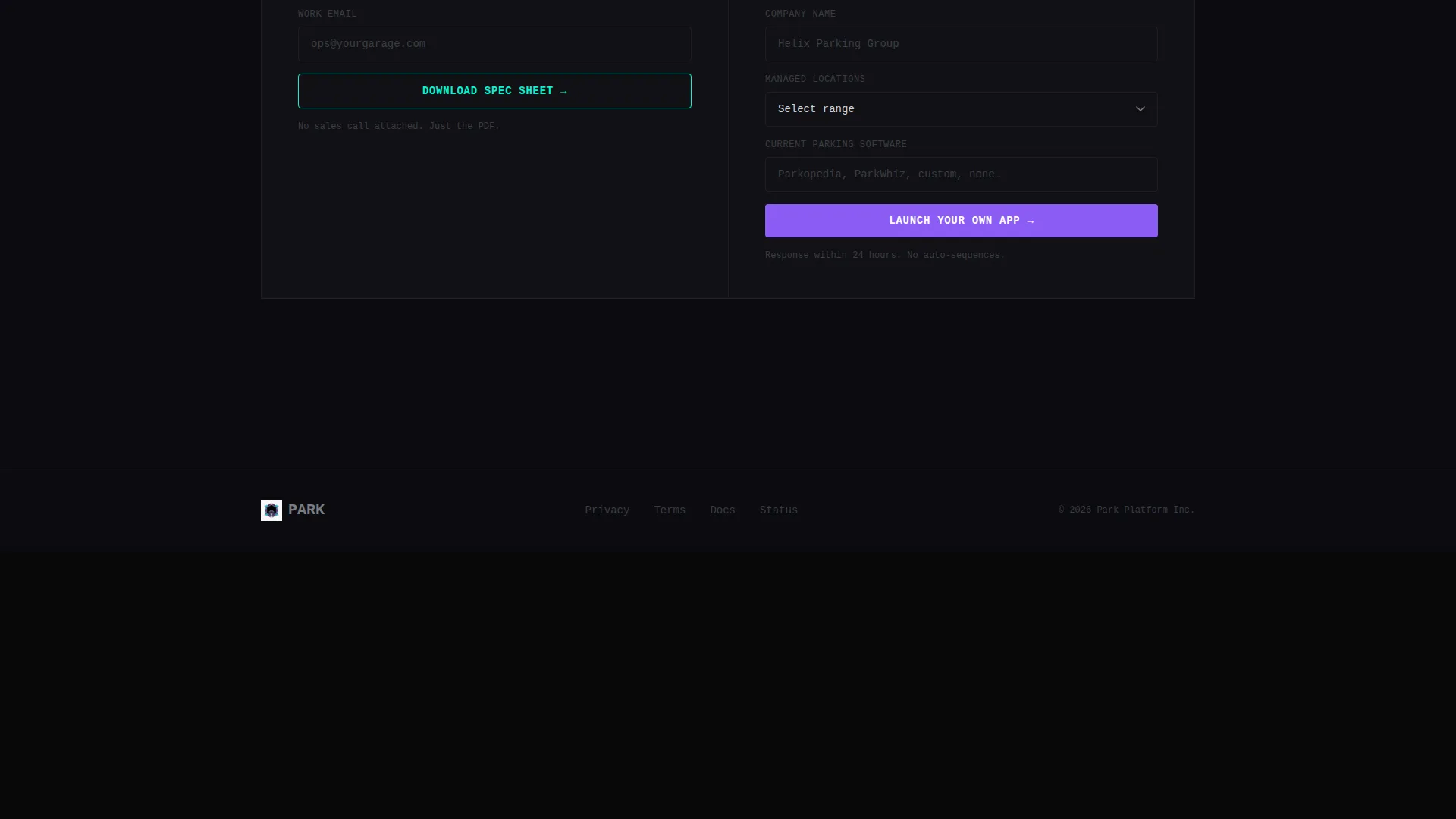
Task: Click the 'MANAGED LOCATIONS' label
Action: (x=814, y=80)
